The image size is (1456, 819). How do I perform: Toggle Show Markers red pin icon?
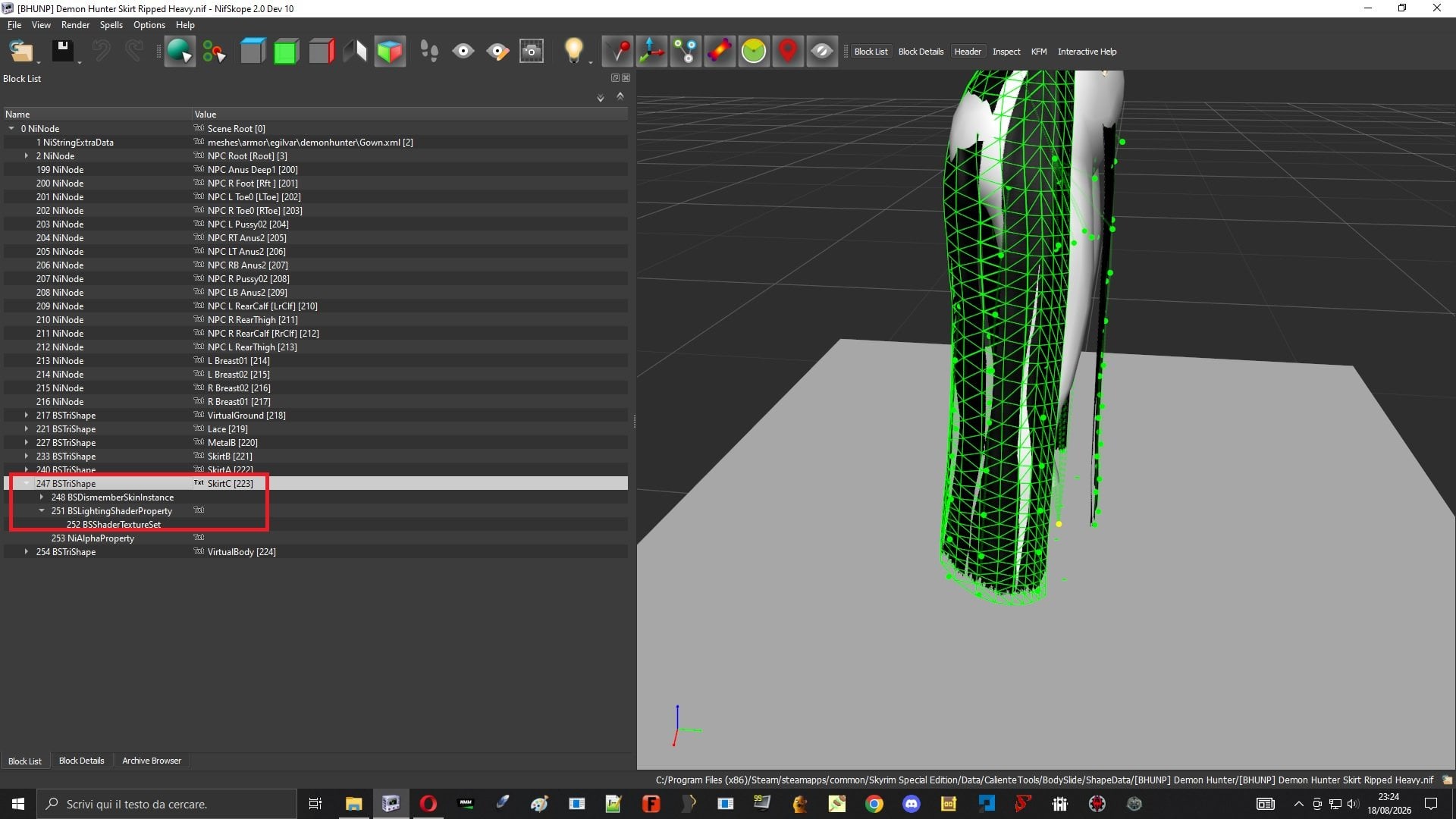tap(788, 52)
